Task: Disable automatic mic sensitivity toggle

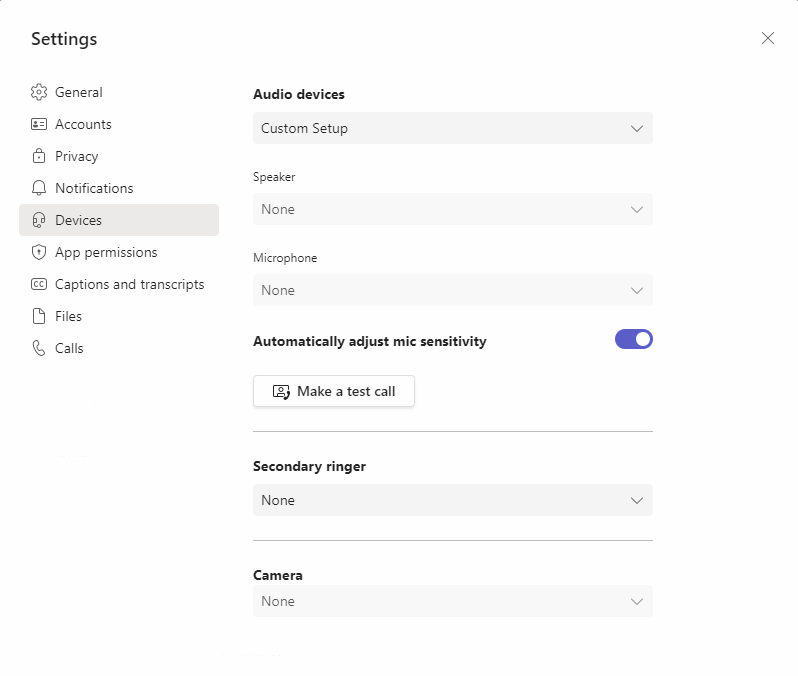Action: coord(633,339)
